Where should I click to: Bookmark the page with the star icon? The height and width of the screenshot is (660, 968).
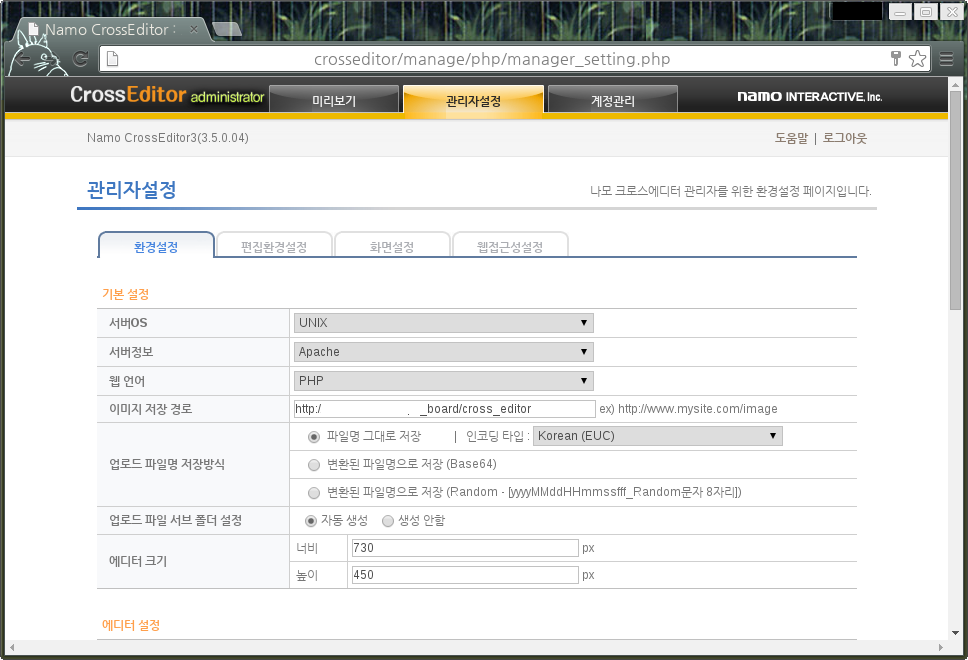[x=917, y=59]
